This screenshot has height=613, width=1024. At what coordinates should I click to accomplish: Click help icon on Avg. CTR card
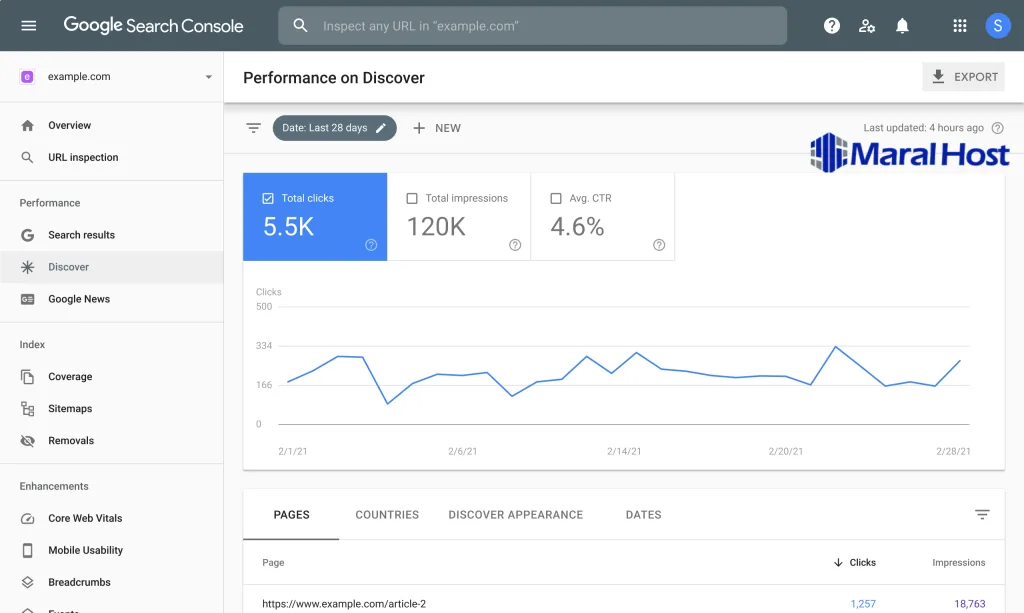(x=659, y=245)
